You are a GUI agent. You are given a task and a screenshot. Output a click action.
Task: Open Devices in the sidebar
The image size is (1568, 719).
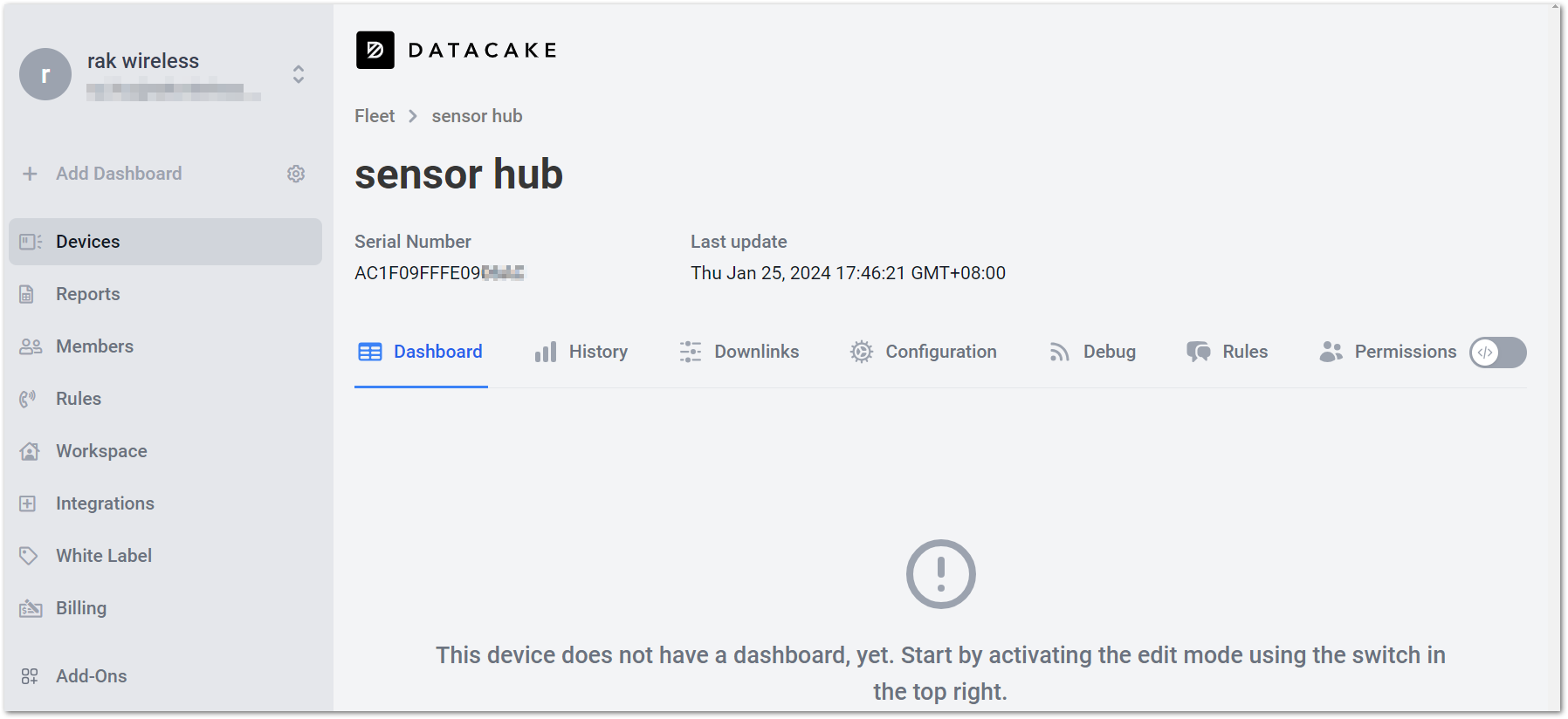point(165,242)
